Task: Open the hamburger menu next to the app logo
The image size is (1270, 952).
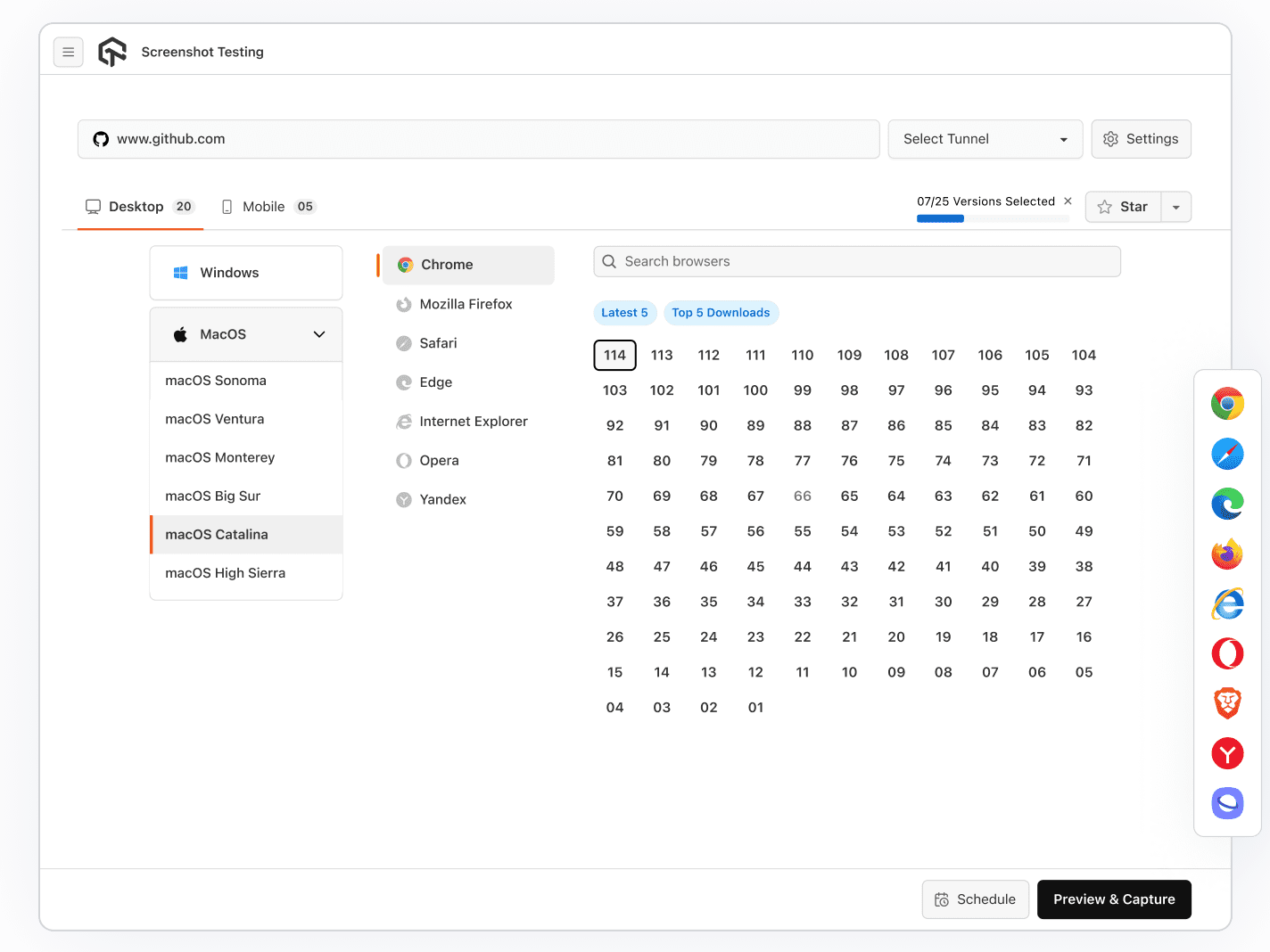Action: 69,52
